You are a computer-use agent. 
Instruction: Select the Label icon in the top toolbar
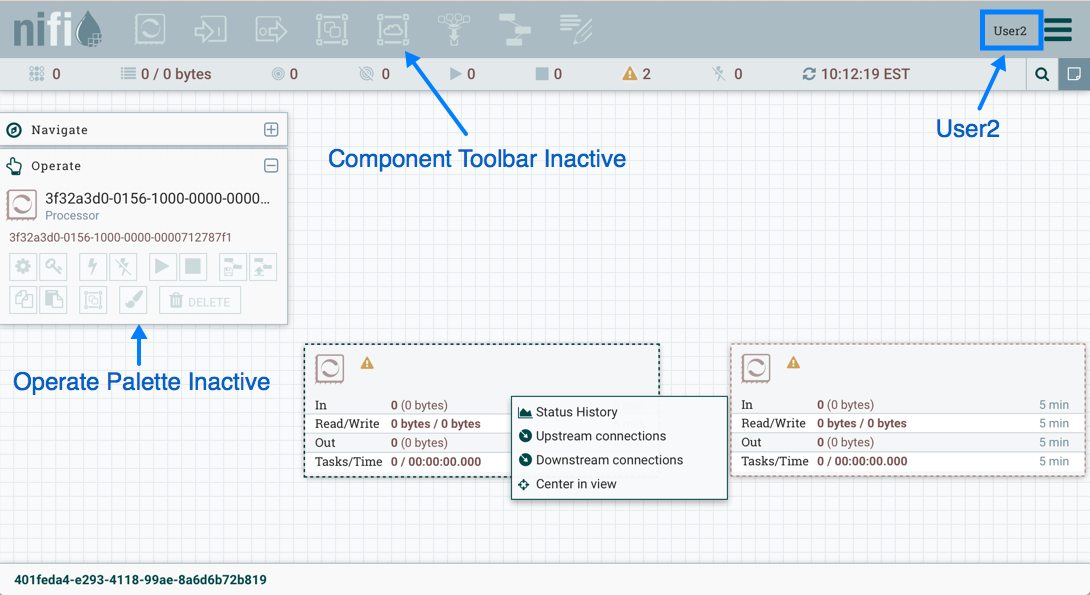tap(576, 29)
